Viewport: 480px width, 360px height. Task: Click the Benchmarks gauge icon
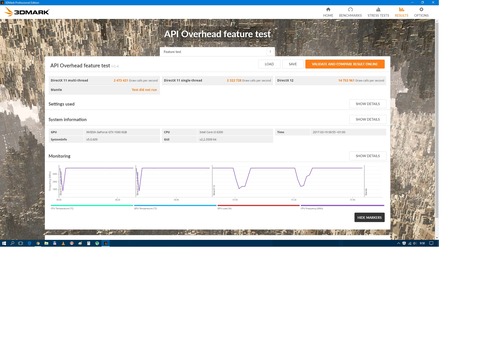pos(350,9)
